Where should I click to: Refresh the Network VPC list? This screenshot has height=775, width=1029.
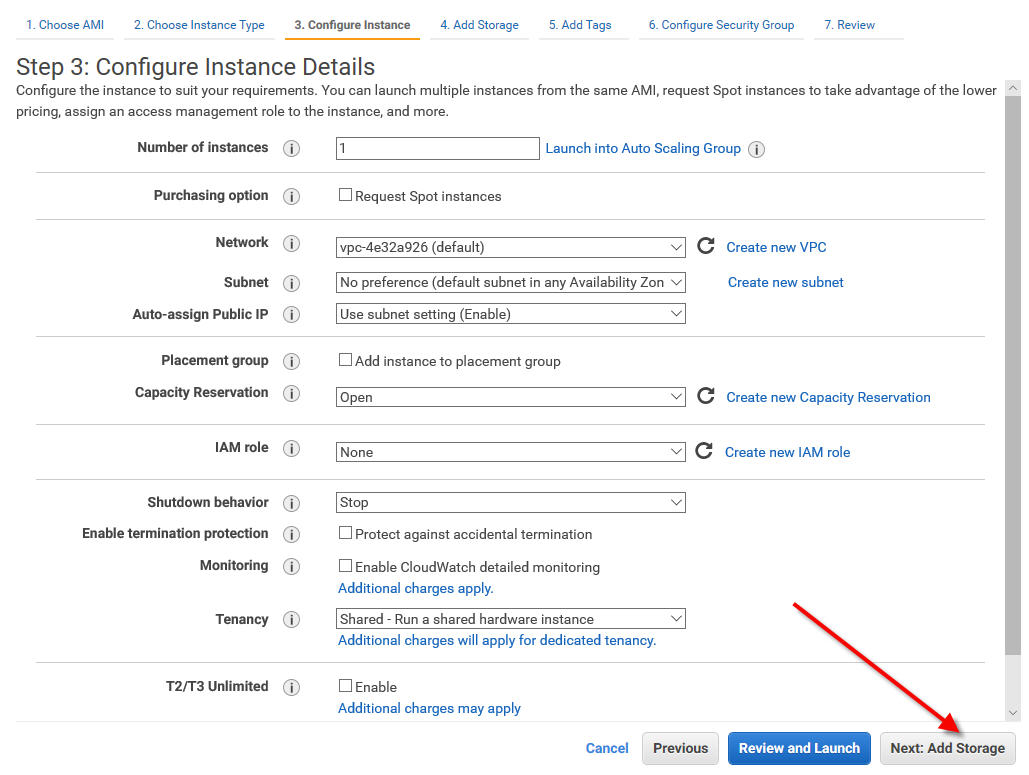coord(706,246)
